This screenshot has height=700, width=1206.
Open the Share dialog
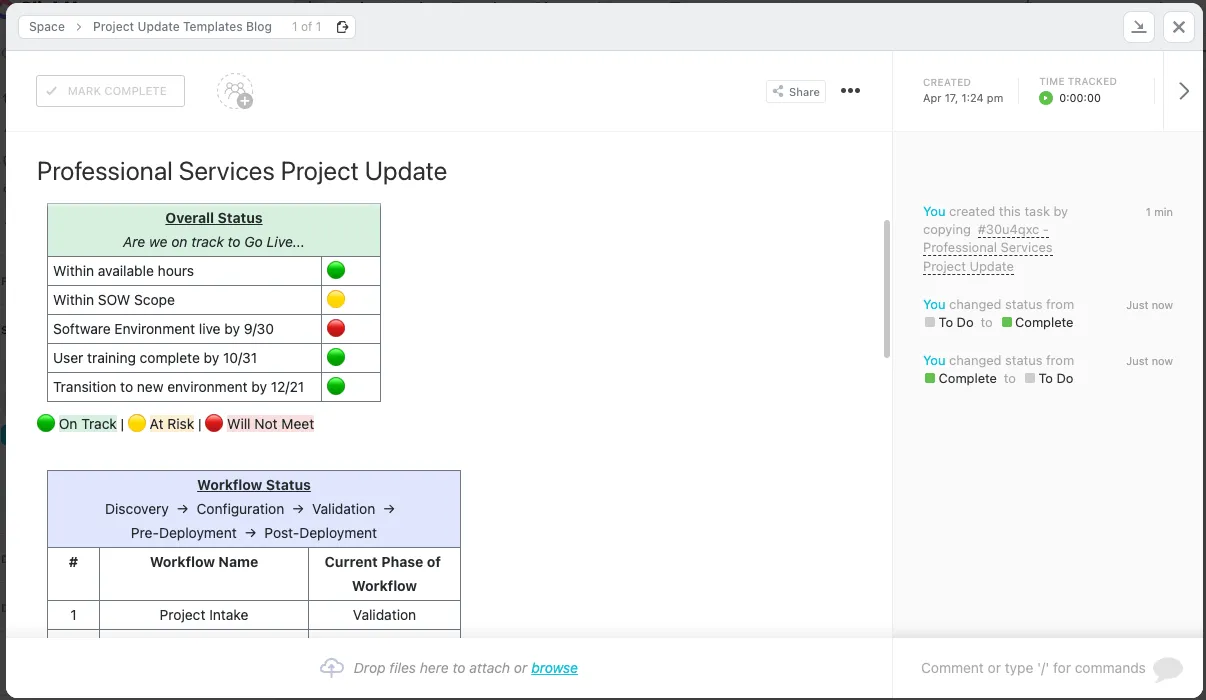coord(796,92)
